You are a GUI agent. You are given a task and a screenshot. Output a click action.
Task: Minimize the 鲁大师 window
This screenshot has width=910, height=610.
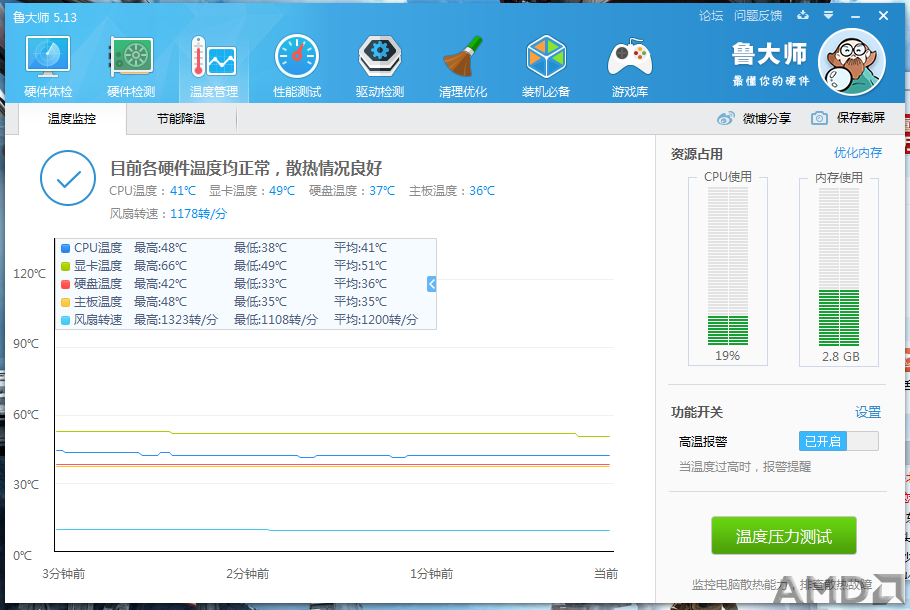click(x=855, y=16)
